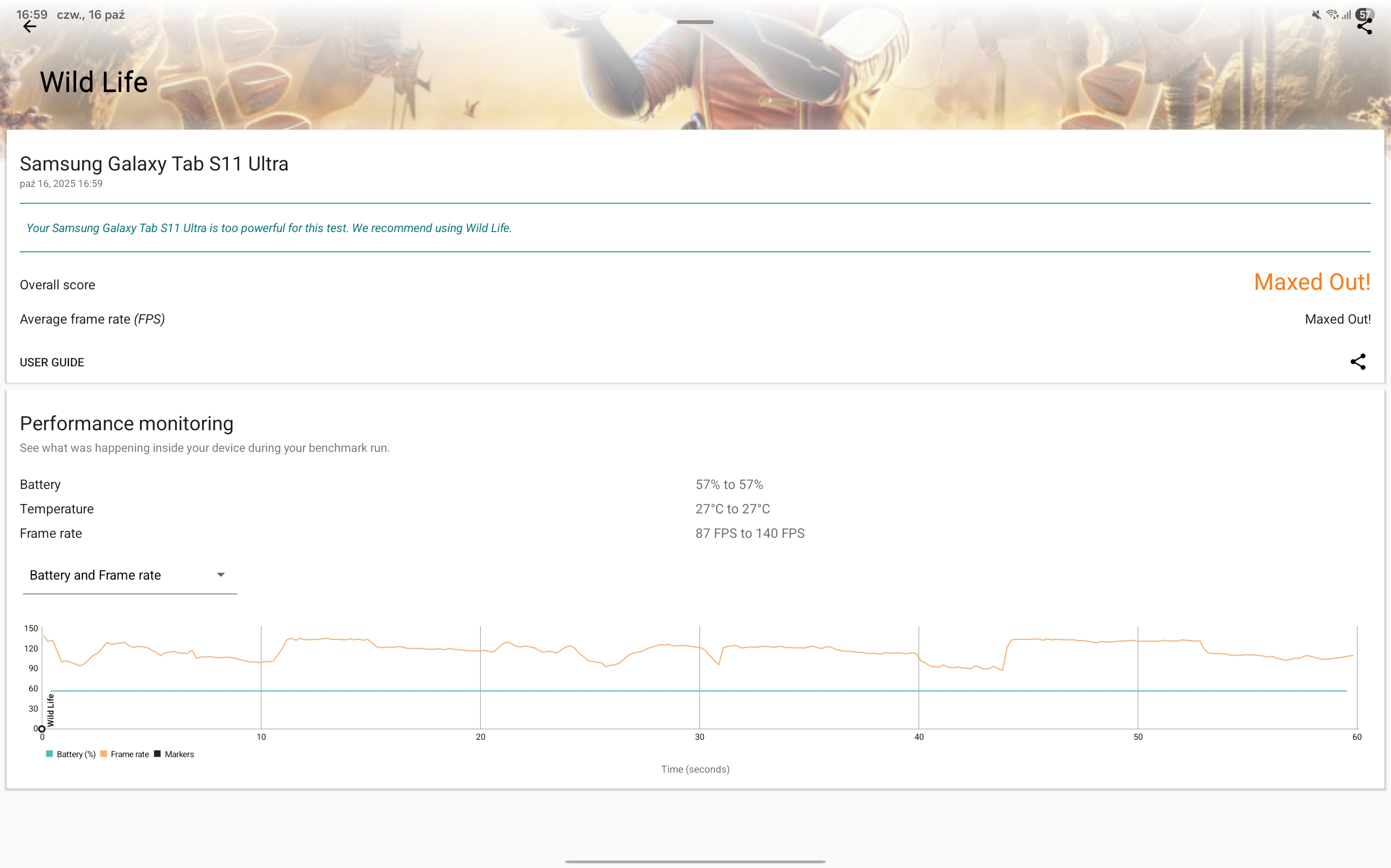Tap the circular marker at the chart origin
Image resolution: width=1391 pixels, height=868 pixels.
pyautogui.click(x=41, y=729)
